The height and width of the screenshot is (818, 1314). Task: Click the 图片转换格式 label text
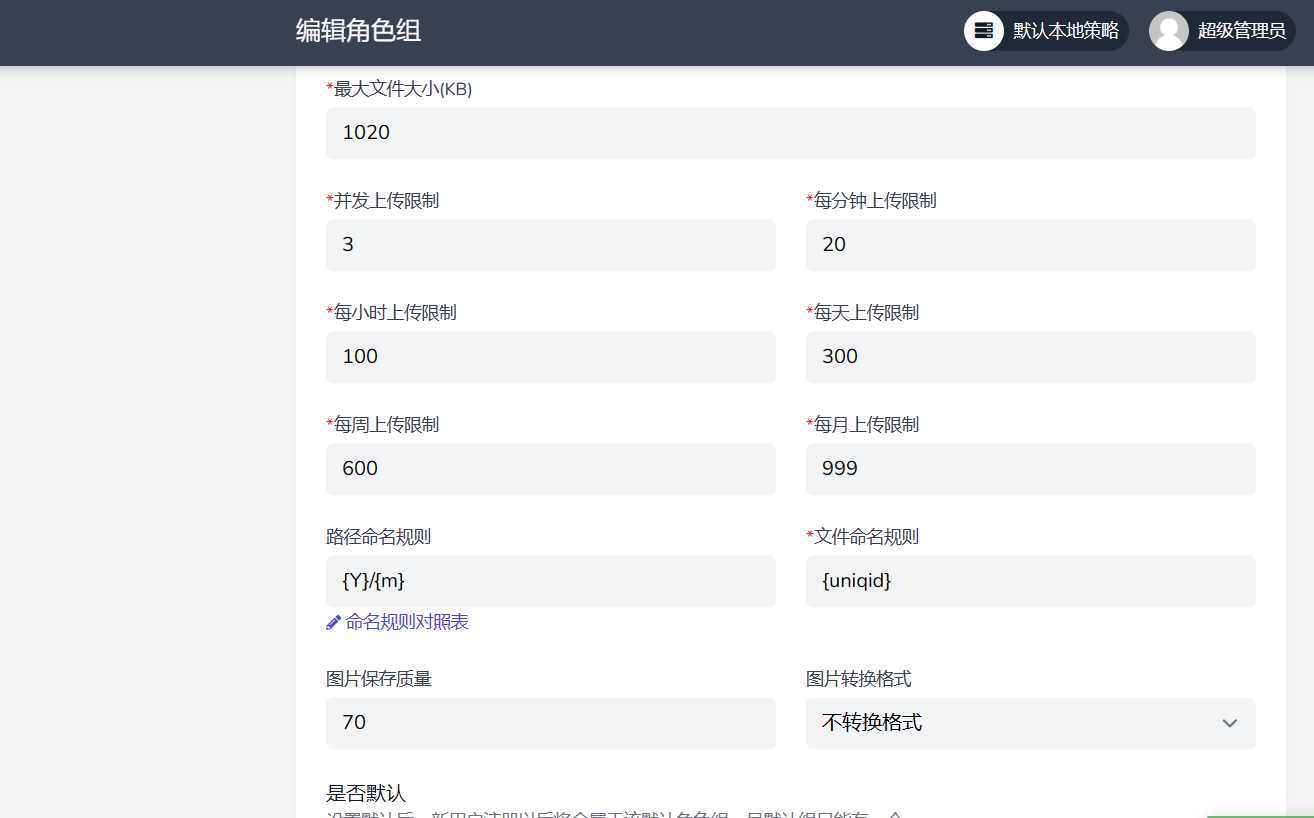(x=859, y=679)
